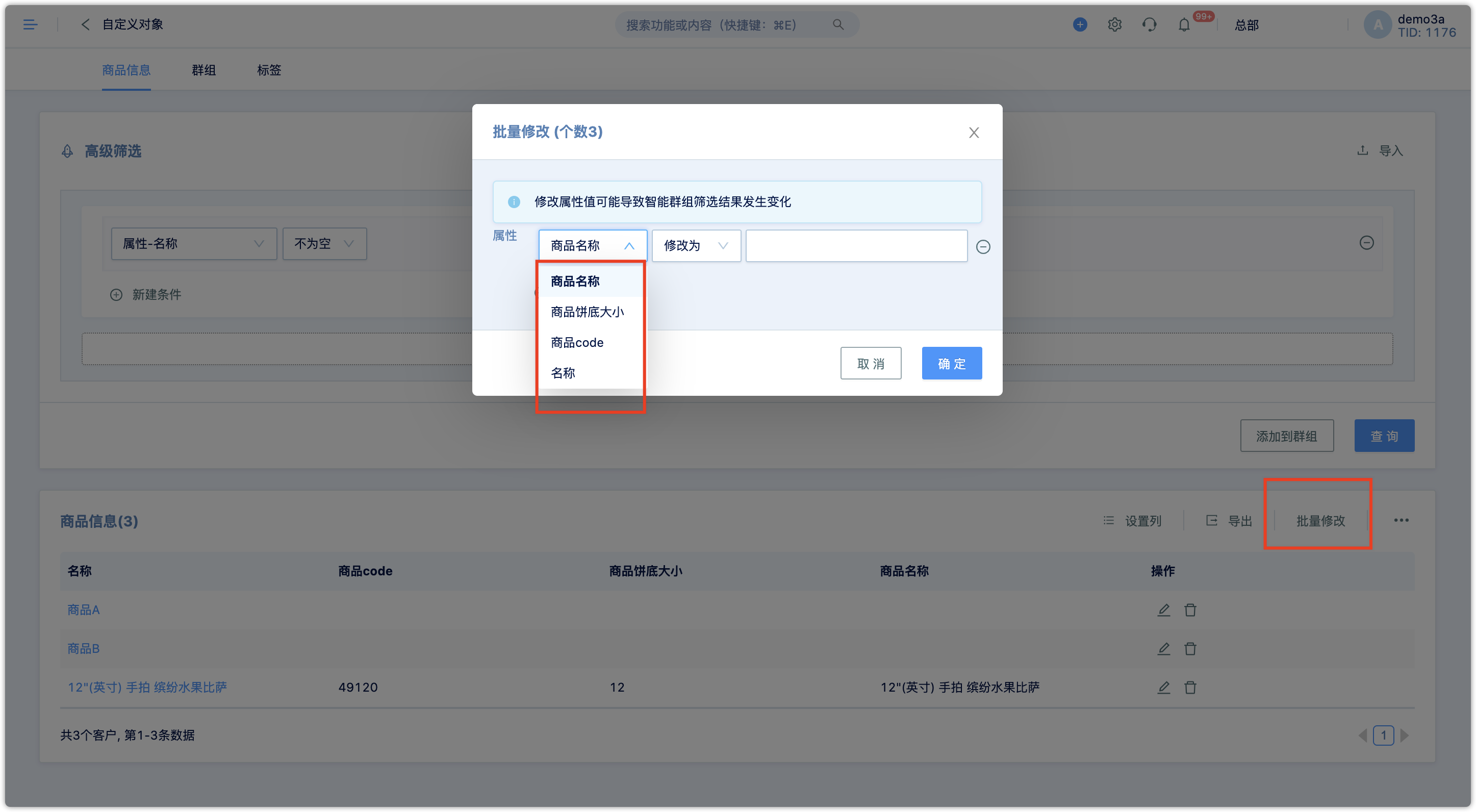Go to the previous page arrow

pos(1363,735)
